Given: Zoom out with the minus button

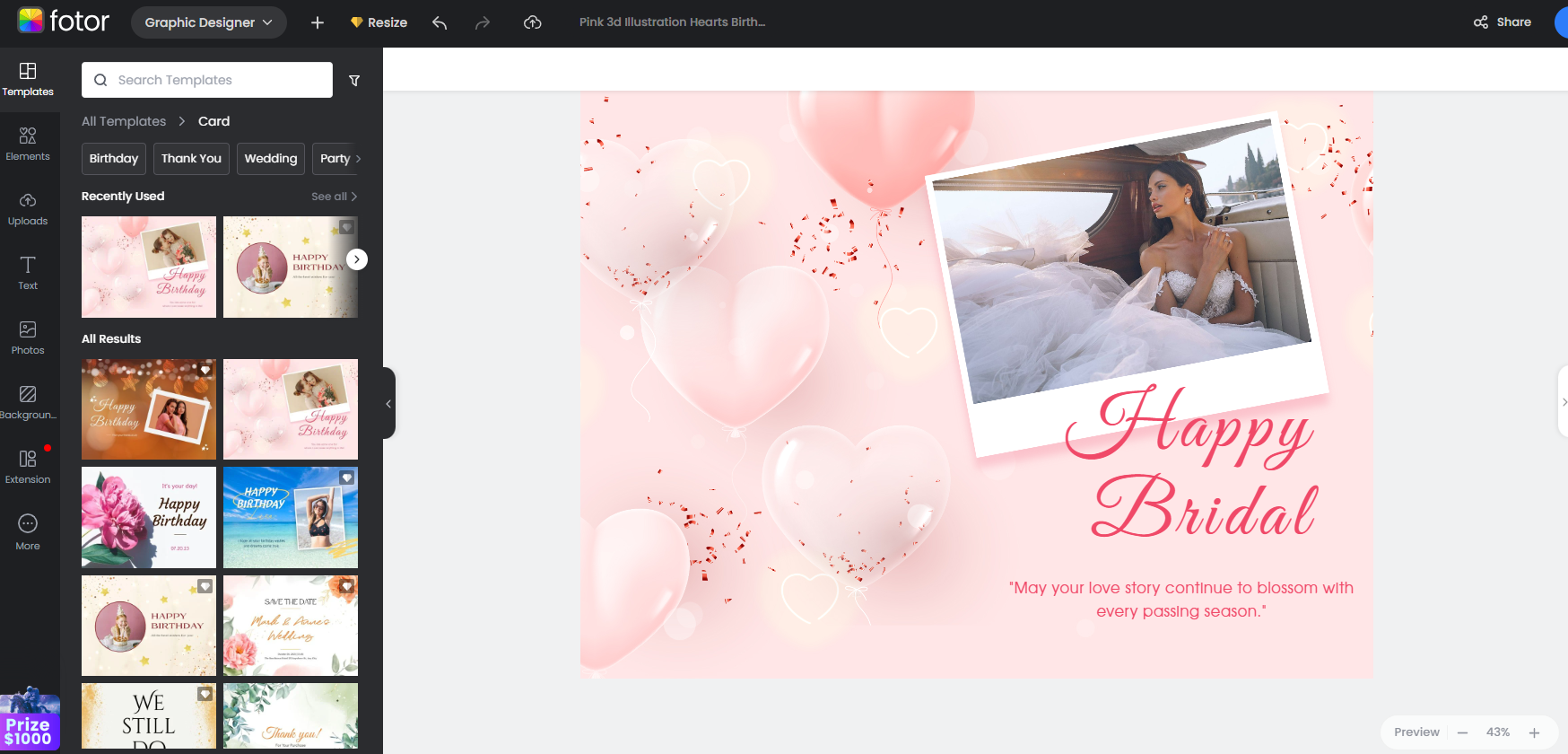Looking at the screenshot, I should 1462,732.
